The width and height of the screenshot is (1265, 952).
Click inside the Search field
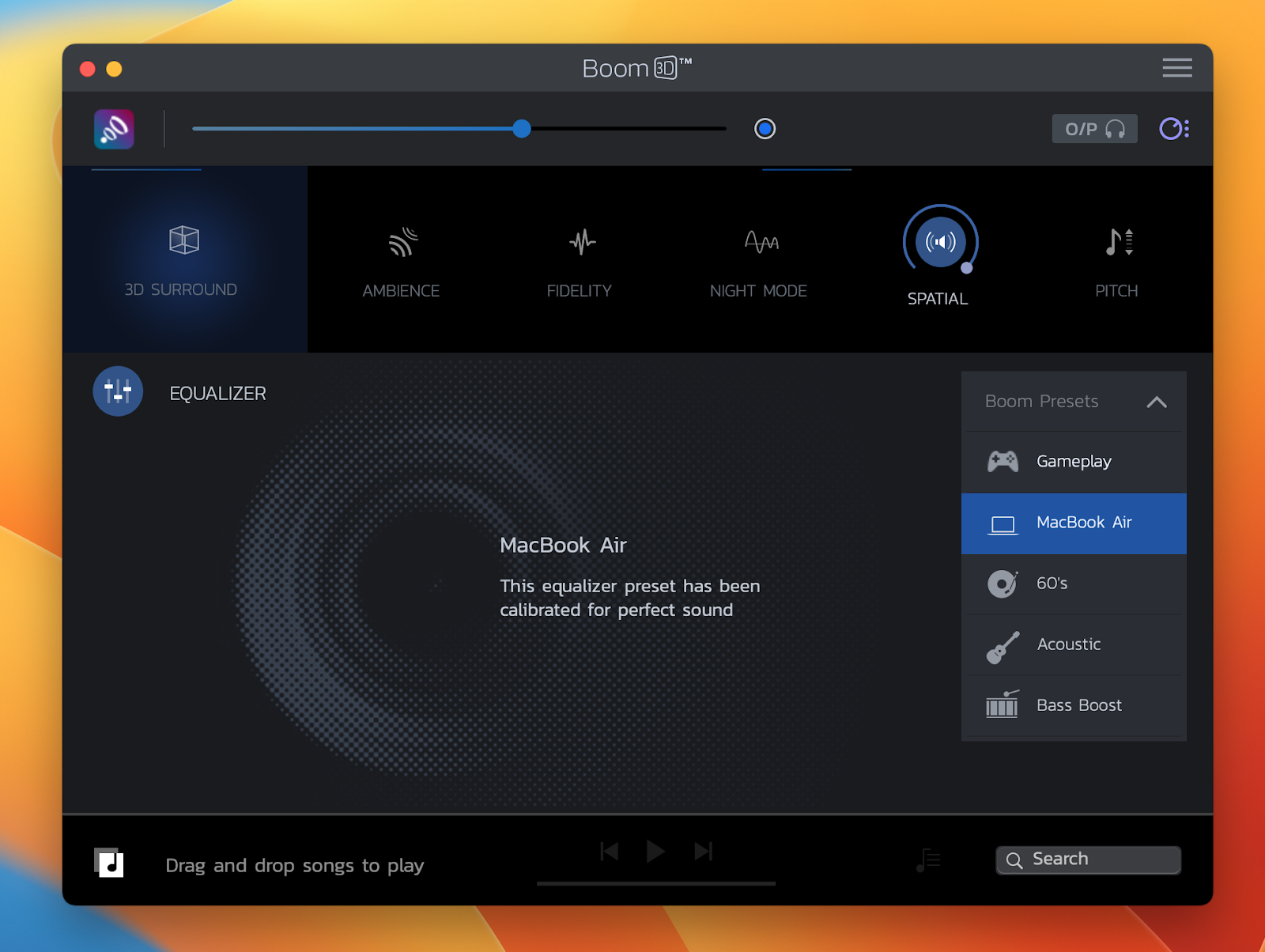[x=1089, y=859]
